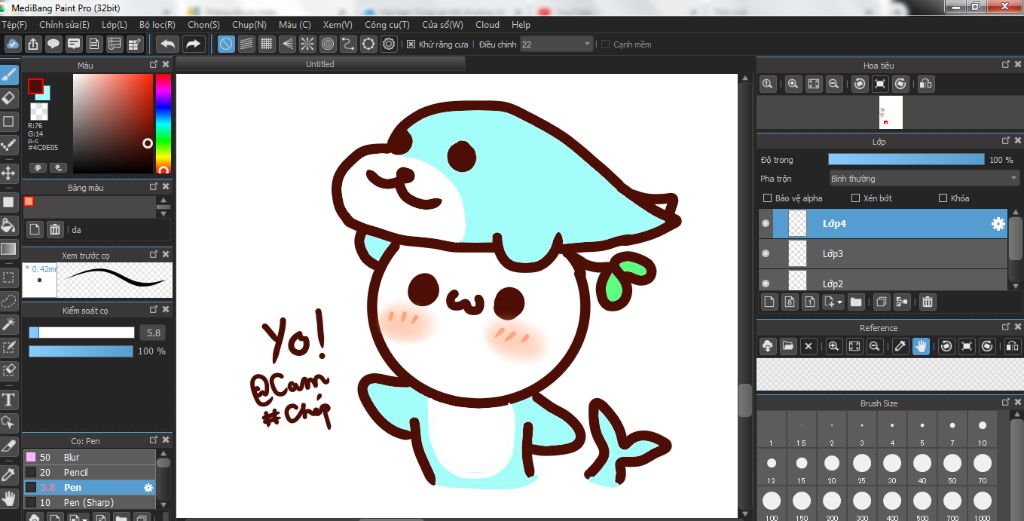Enable the crisscross grid snap guide
1024x521 pixels.
(x=266, y=44)
